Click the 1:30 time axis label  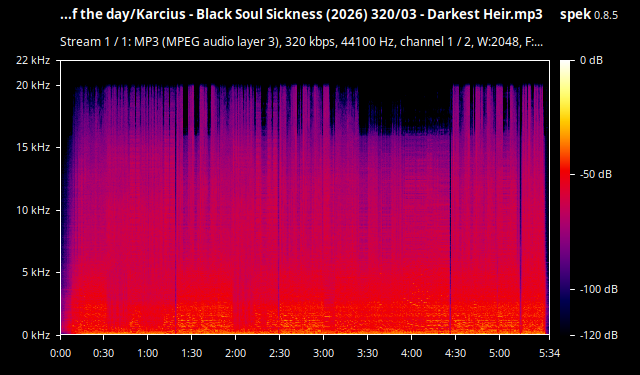191,353
